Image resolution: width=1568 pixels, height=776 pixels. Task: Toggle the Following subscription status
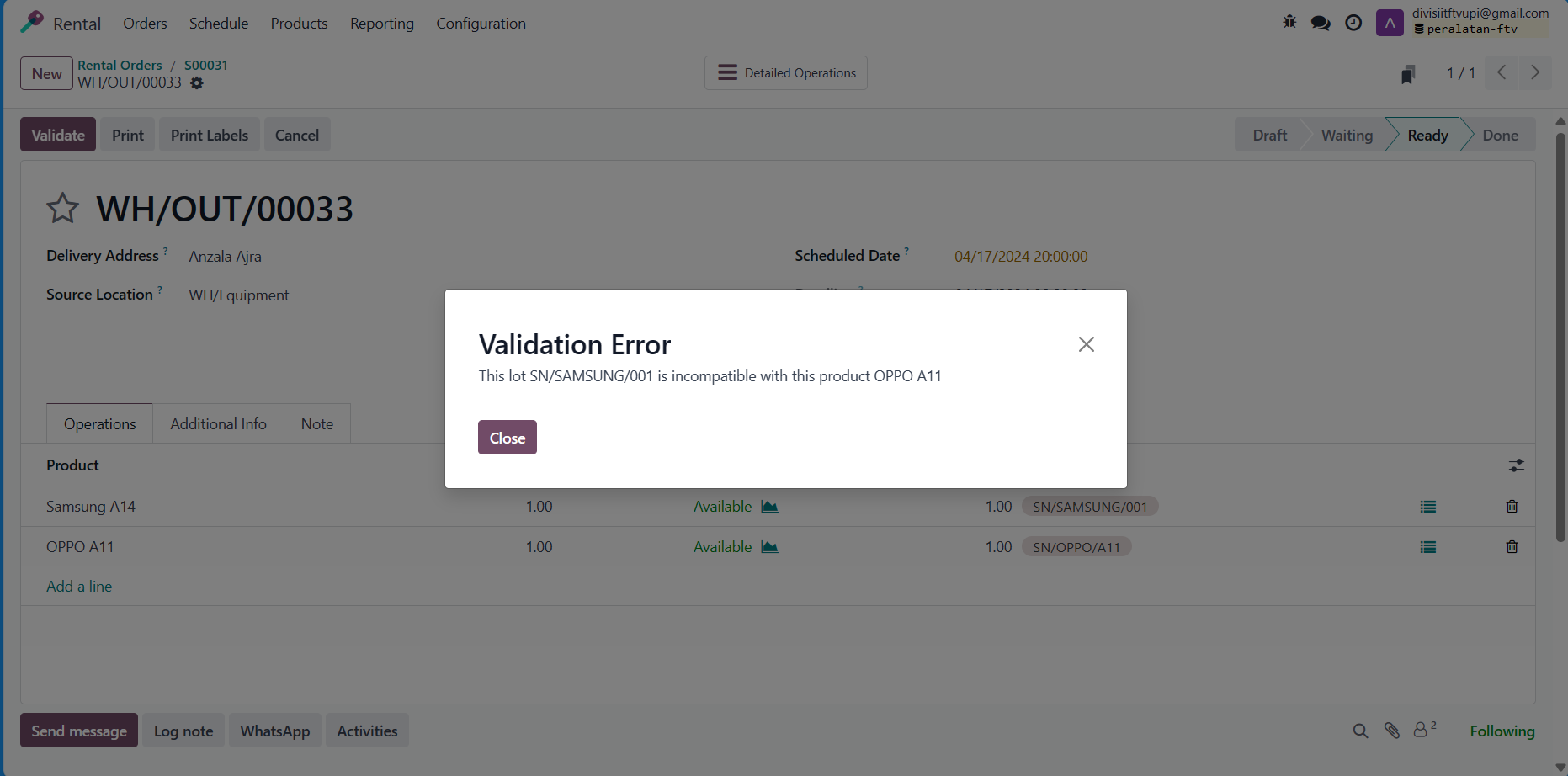pos(1502,731)
